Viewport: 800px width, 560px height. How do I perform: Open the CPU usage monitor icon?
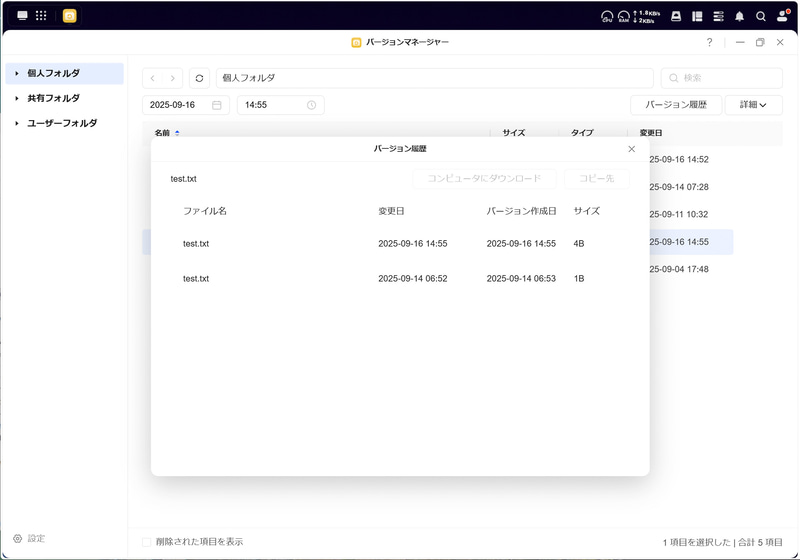click(607, 16)
